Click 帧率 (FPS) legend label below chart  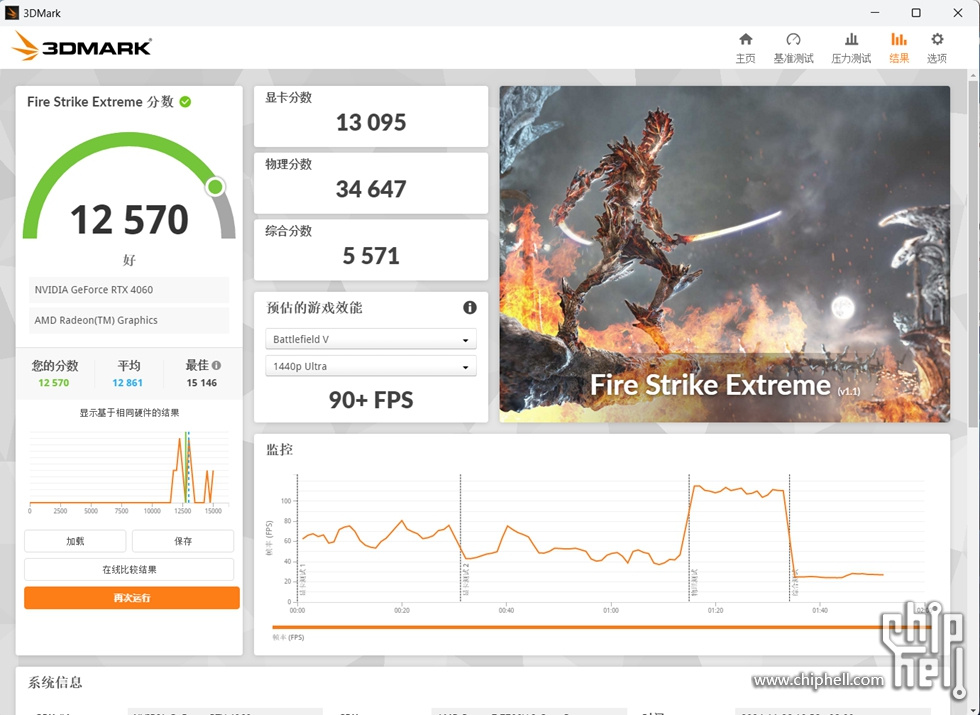point(288,638)
